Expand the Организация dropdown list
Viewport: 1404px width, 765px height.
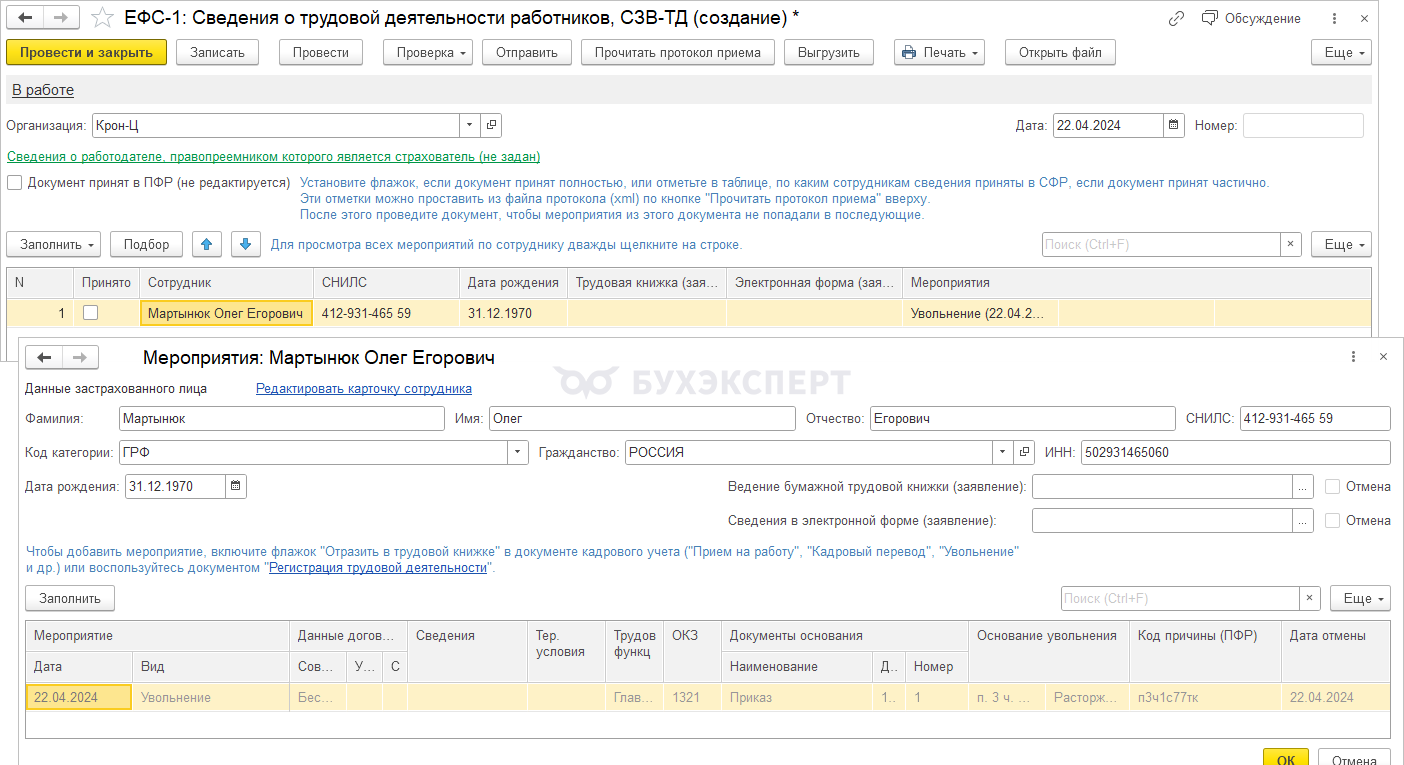coord(470,126)
